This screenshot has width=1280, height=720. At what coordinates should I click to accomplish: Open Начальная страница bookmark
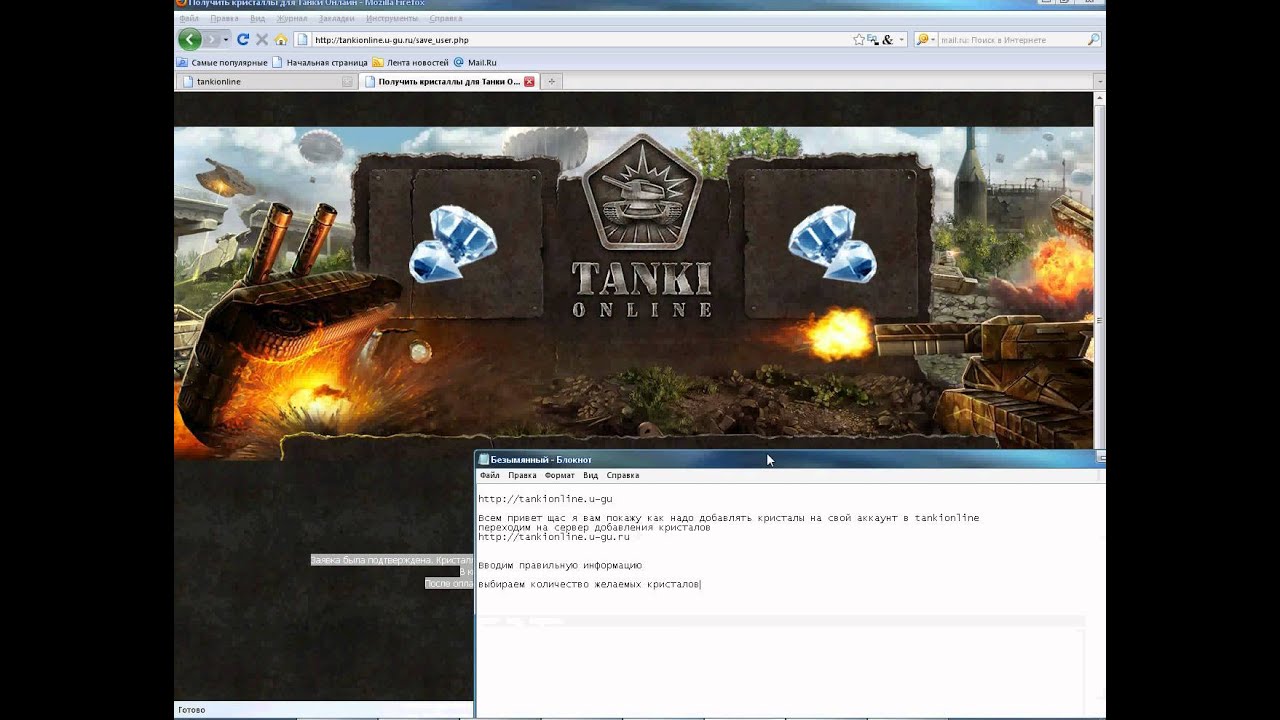point(320,62)
